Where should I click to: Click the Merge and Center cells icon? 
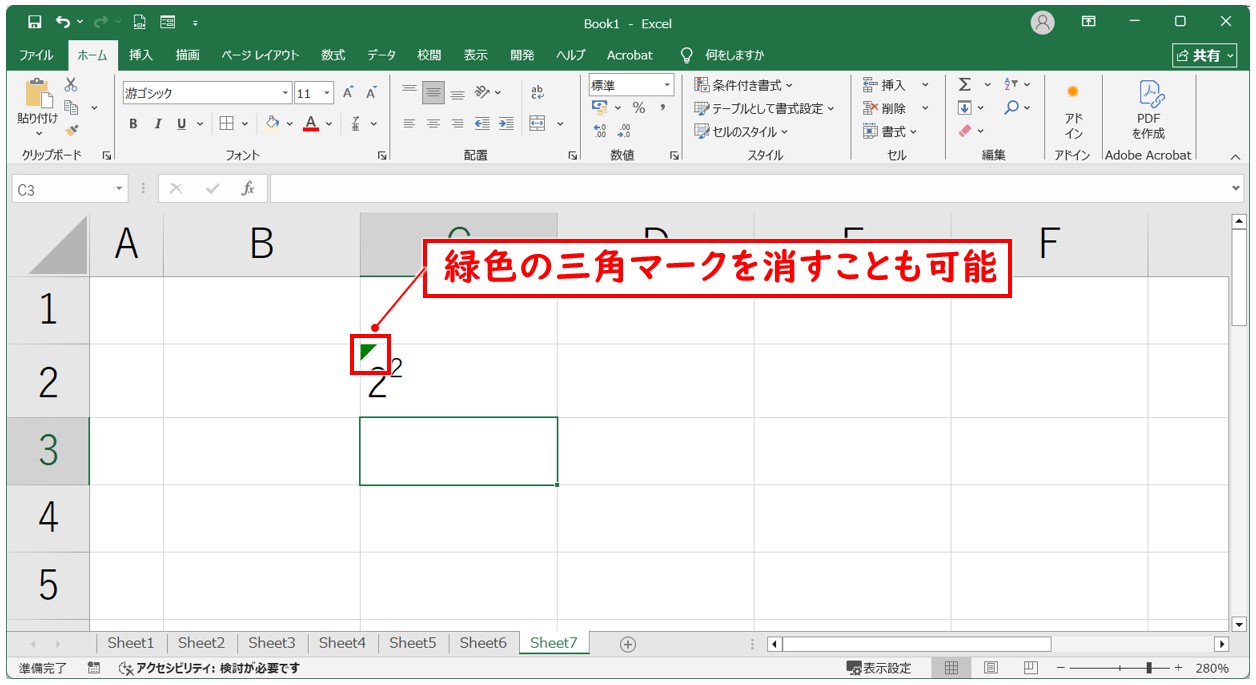pos(537,124)
